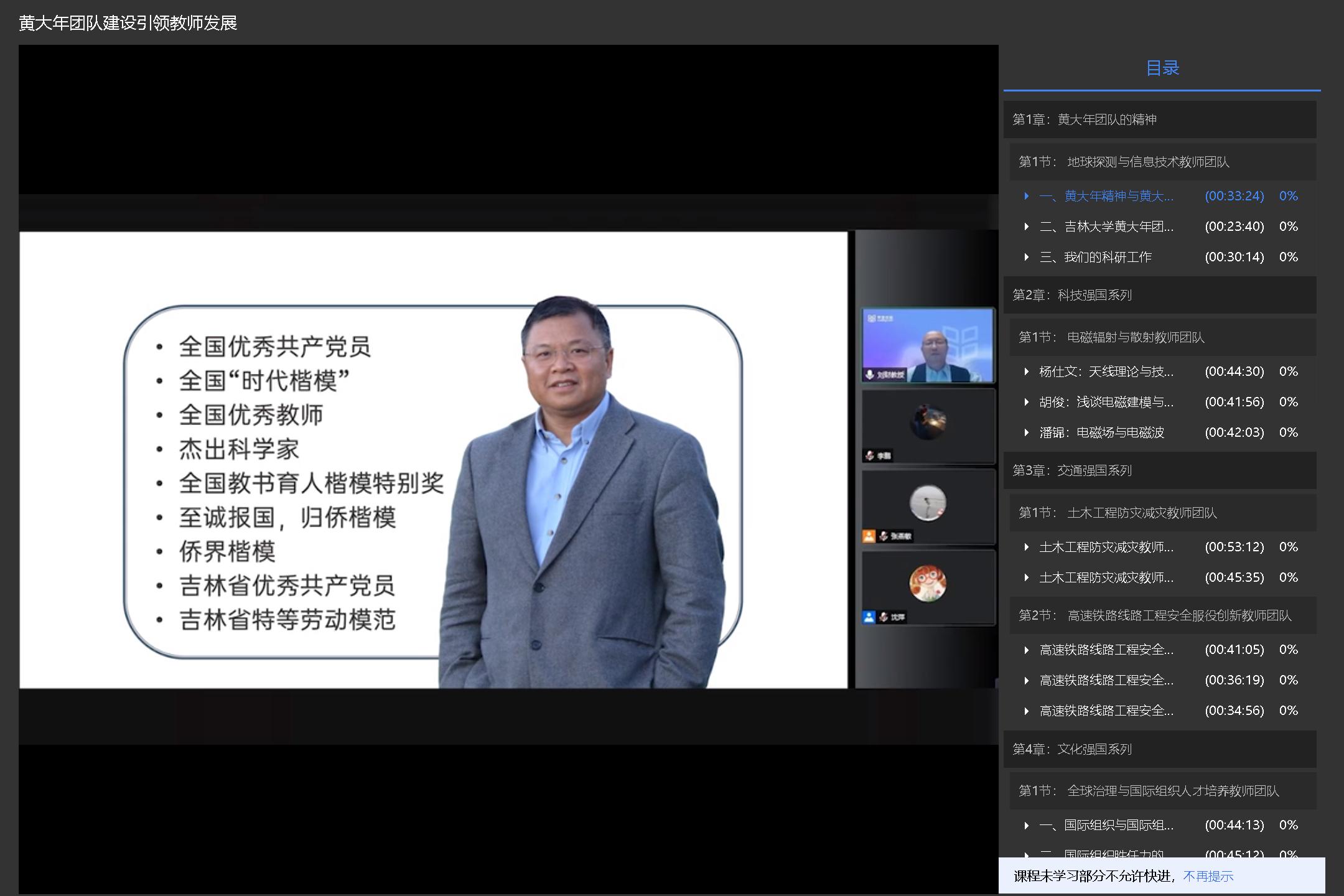The height and width of the screenshot is (896, 1344).
Task: Select section 高速铁路线路工程安全服役创新教师团队
Action: pos(1162,615)
